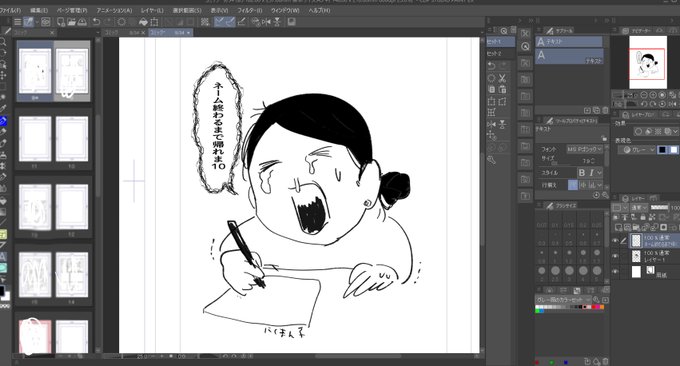Image resolution: width=680 pixels, height=366 pixels.
Task: Click the Copy icon in quick access panel
Action: 491,90
